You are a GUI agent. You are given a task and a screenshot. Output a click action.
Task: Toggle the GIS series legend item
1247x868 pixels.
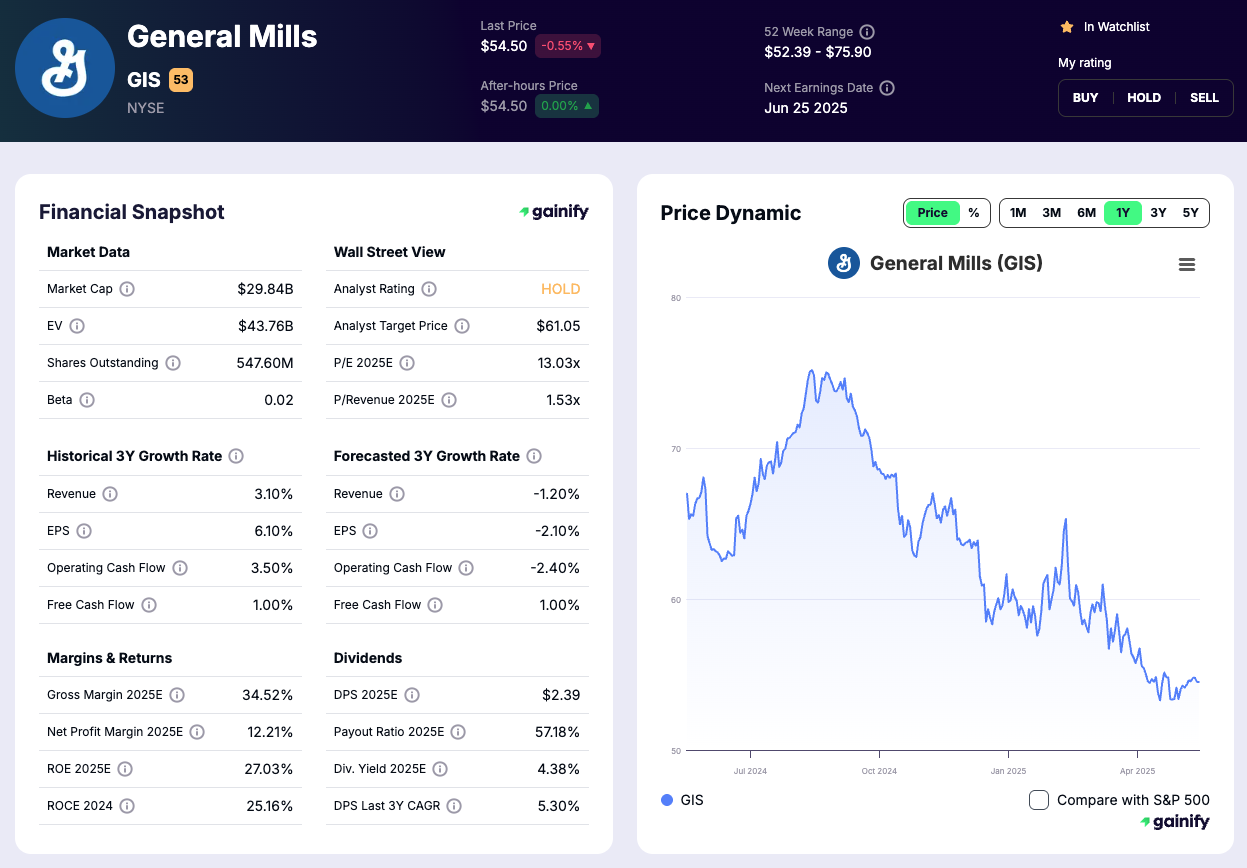(682, 800)
